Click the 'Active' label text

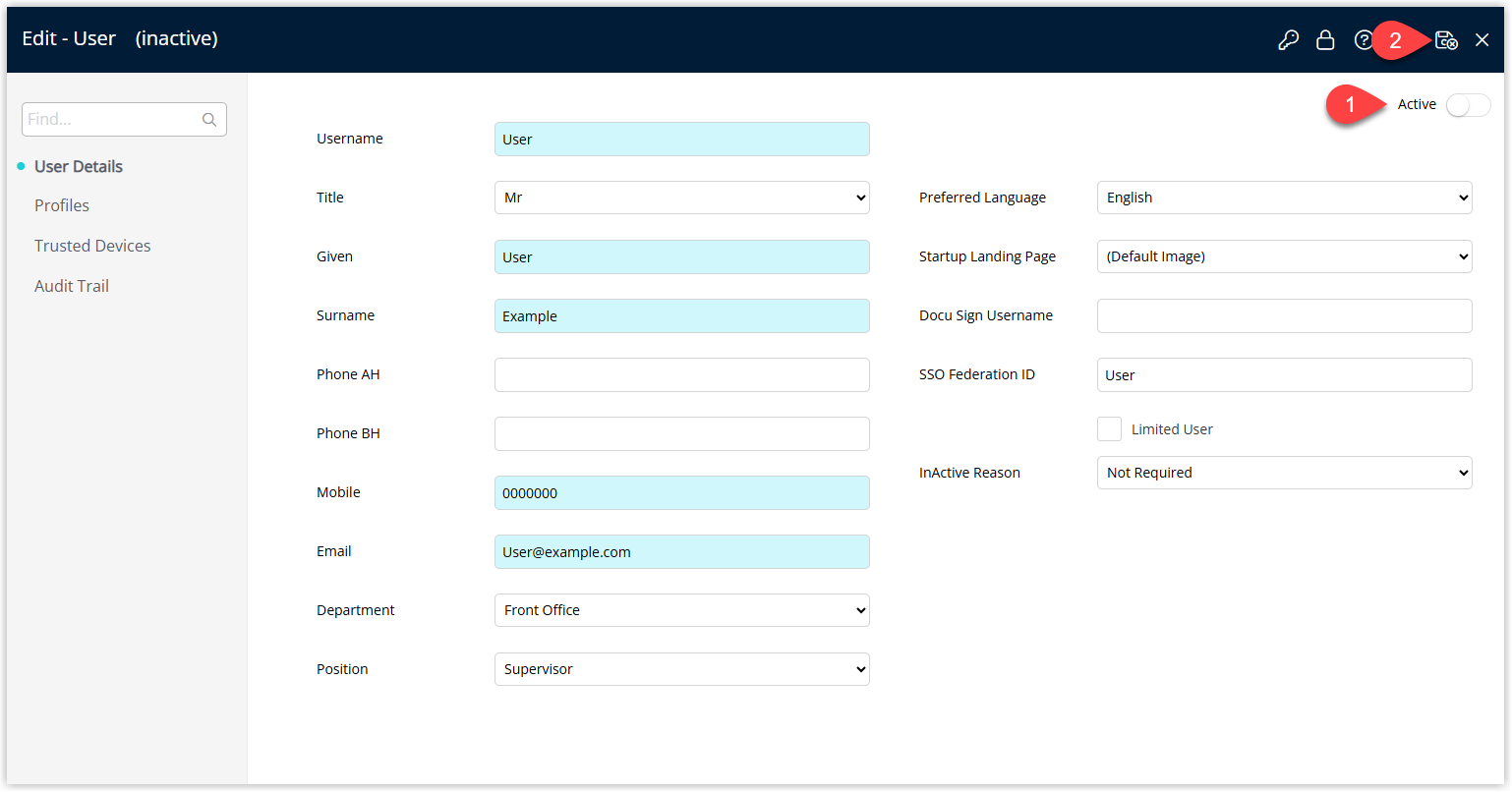(1417, 104)
